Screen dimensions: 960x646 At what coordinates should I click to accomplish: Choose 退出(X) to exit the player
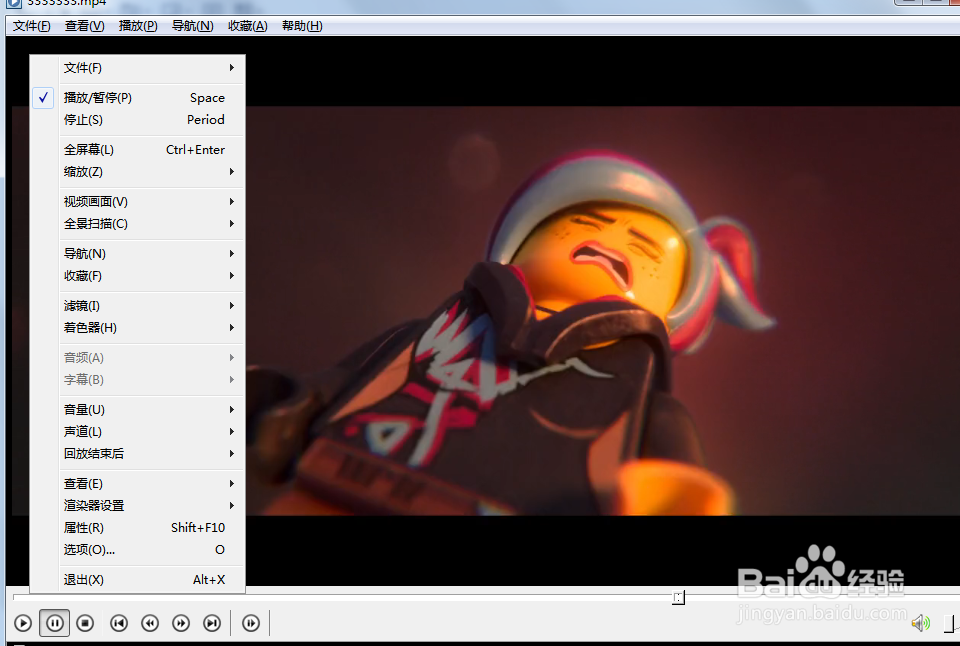[x=138, y=580]
